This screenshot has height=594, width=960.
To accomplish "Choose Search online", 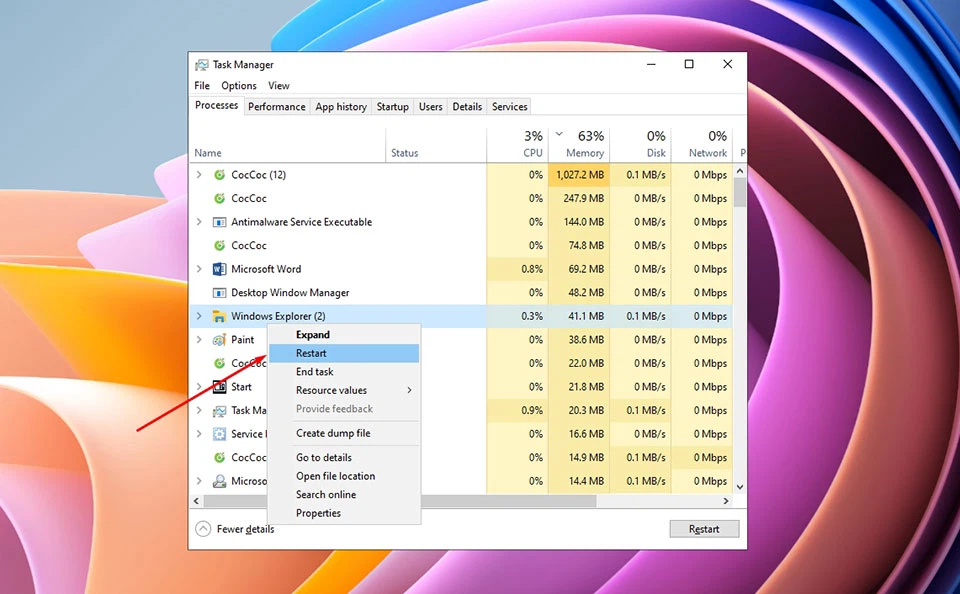I will pos(344,494).
